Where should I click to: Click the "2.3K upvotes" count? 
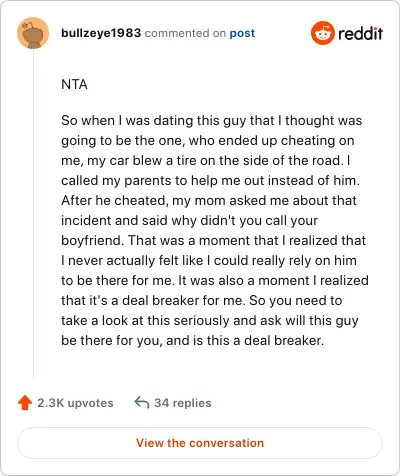(x=75, y=403)
